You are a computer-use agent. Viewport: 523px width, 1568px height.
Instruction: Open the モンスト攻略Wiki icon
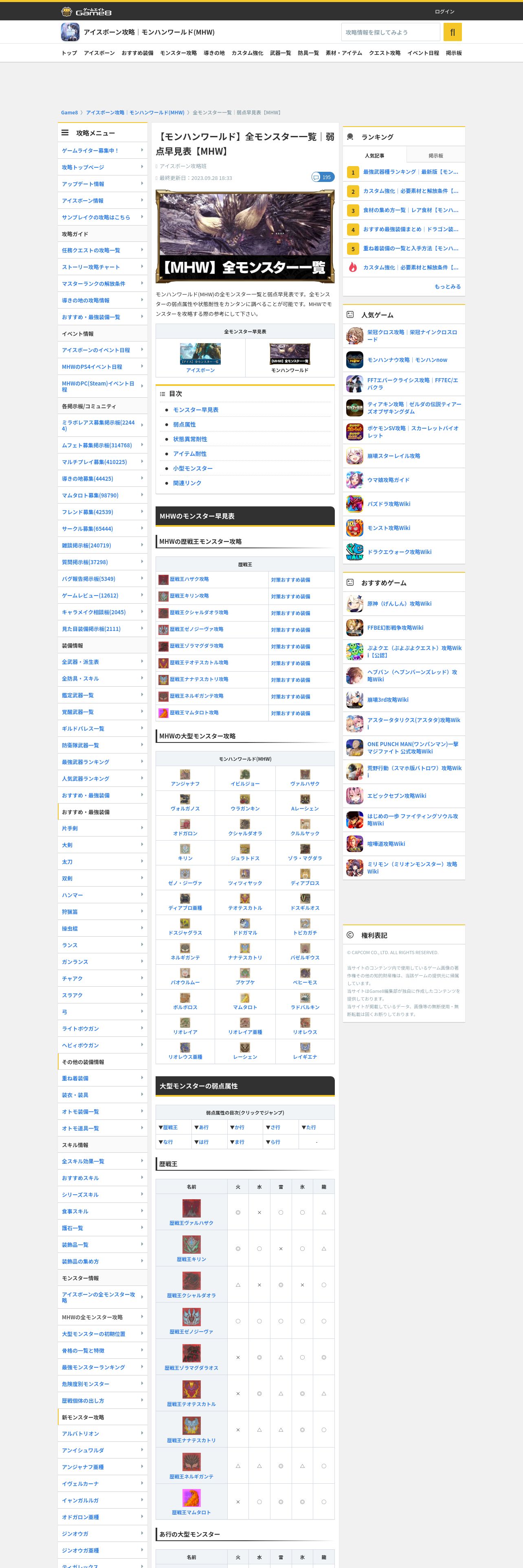pyautogui.click(x=355, y=528)
